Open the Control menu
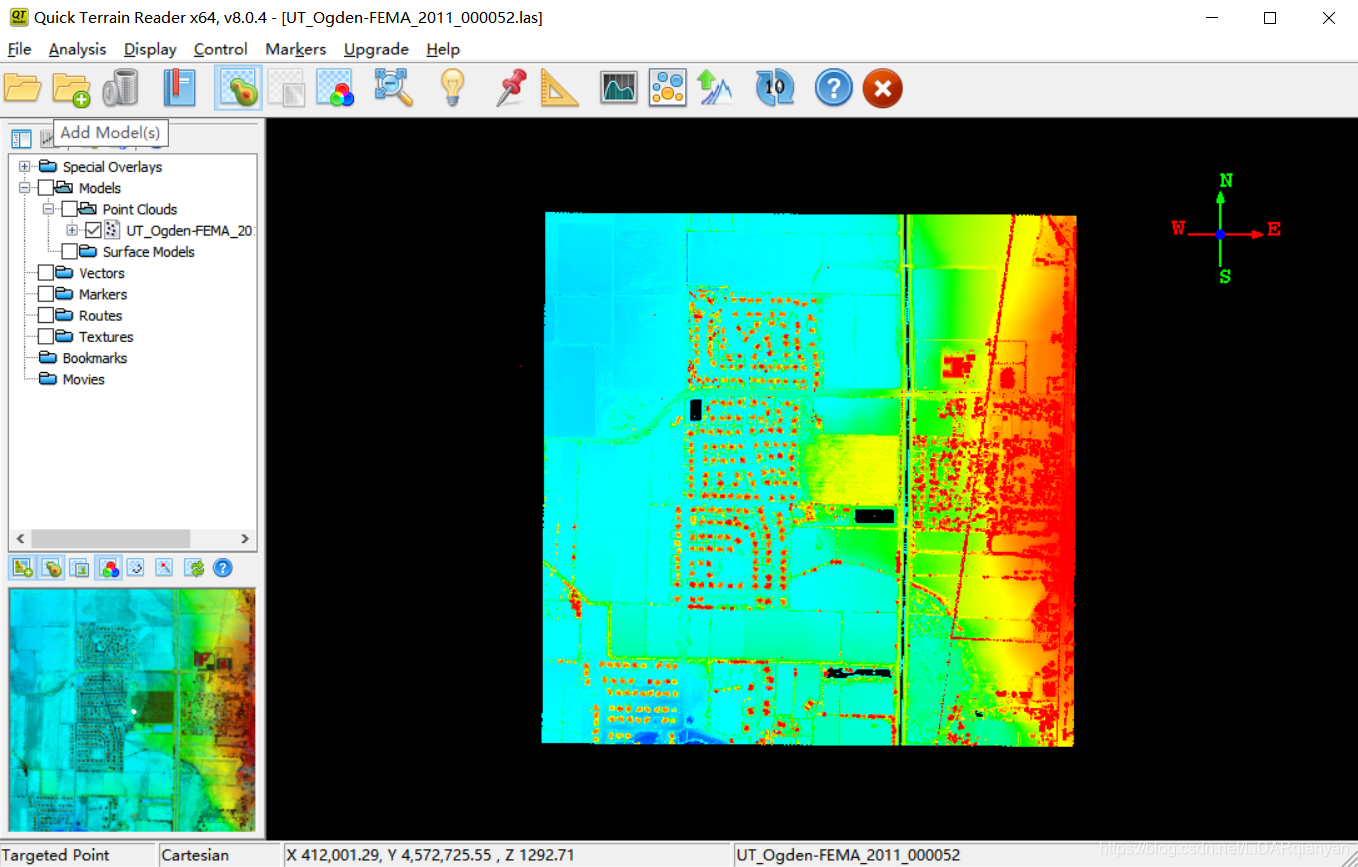The image size is (1358, 867). click(220, 49)
